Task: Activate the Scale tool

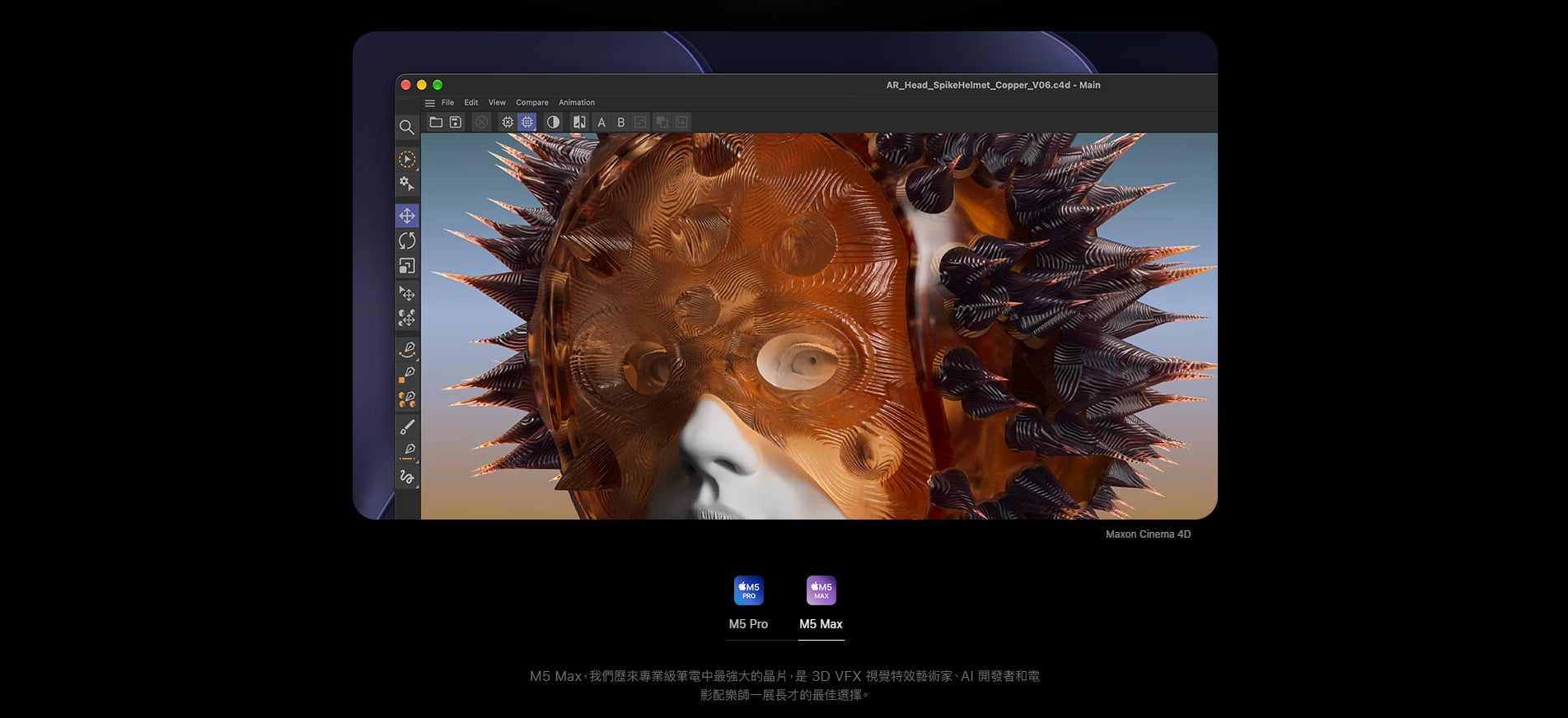Action: pos(407,266)
